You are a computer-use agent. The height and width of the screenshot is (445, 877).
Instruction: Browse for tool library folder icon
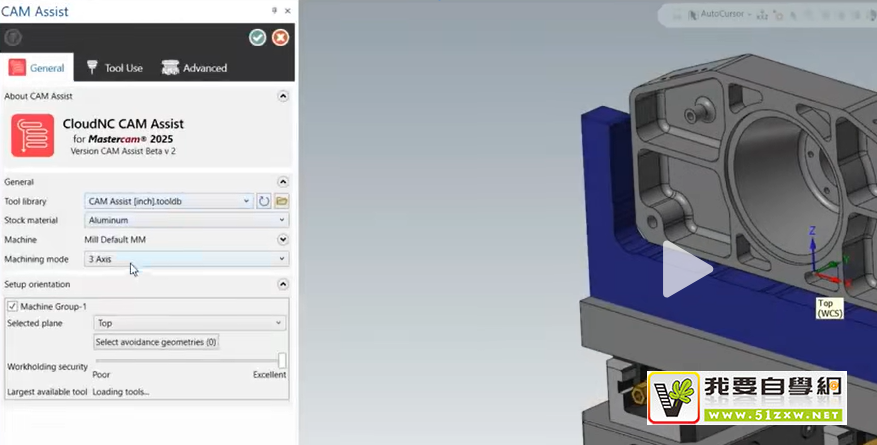(282, 201)
